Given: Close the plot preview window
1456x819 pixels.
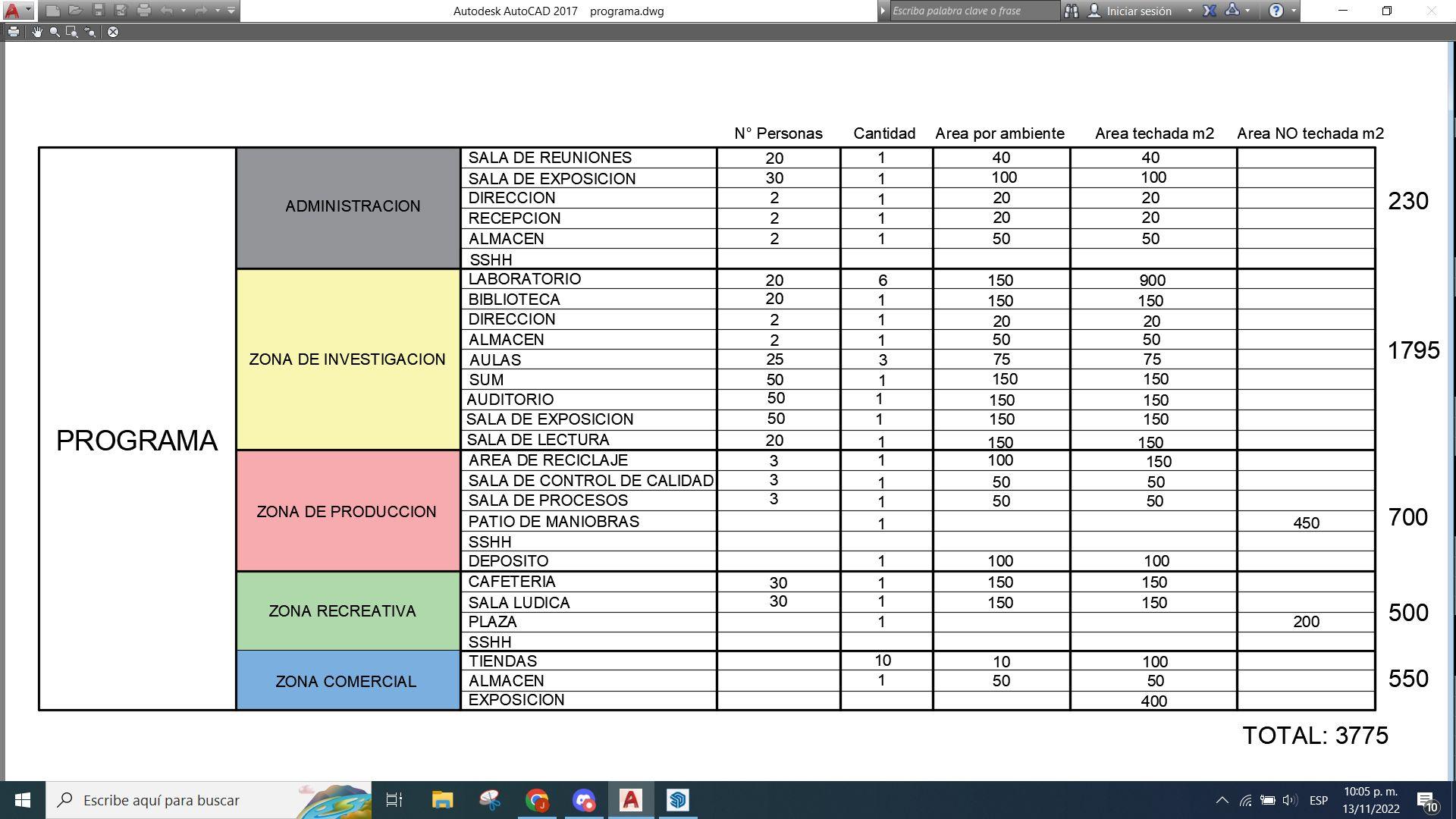Looking at the screenshot, I should [113, 32].
